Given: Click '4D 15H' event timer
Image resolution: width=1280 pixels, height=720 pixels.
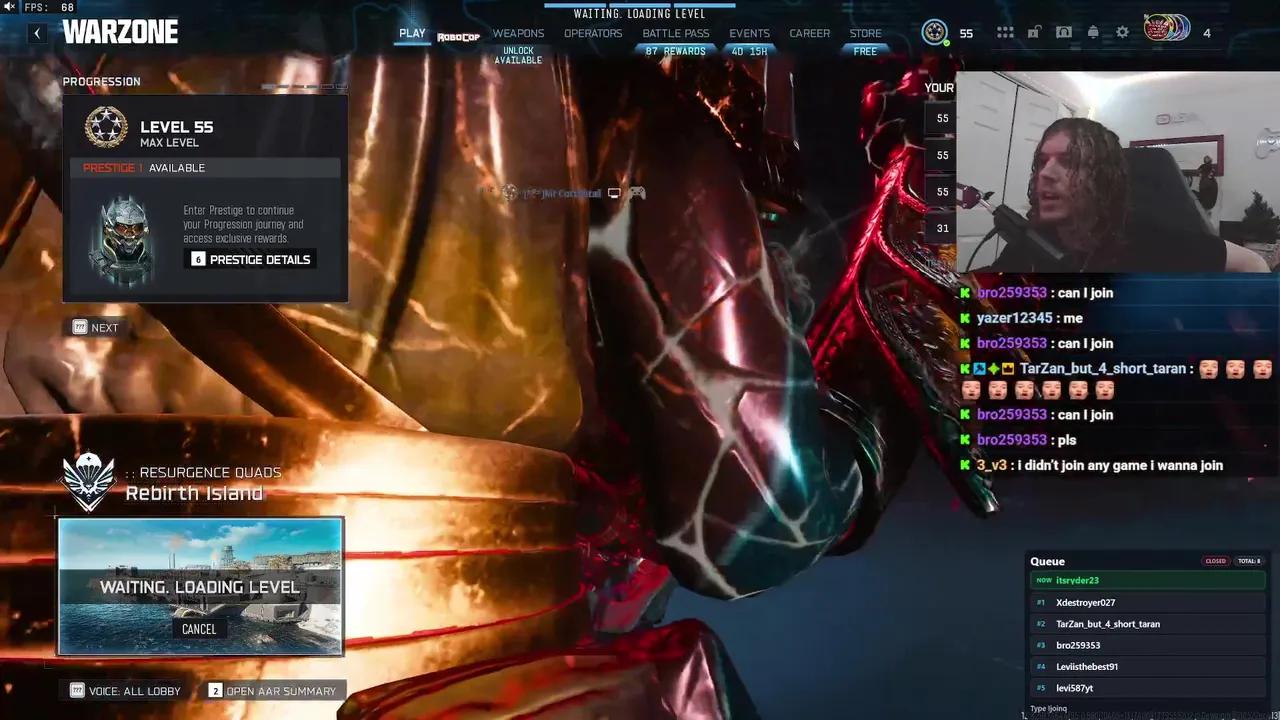Looking at the screenshot, I should coord(750,51).
